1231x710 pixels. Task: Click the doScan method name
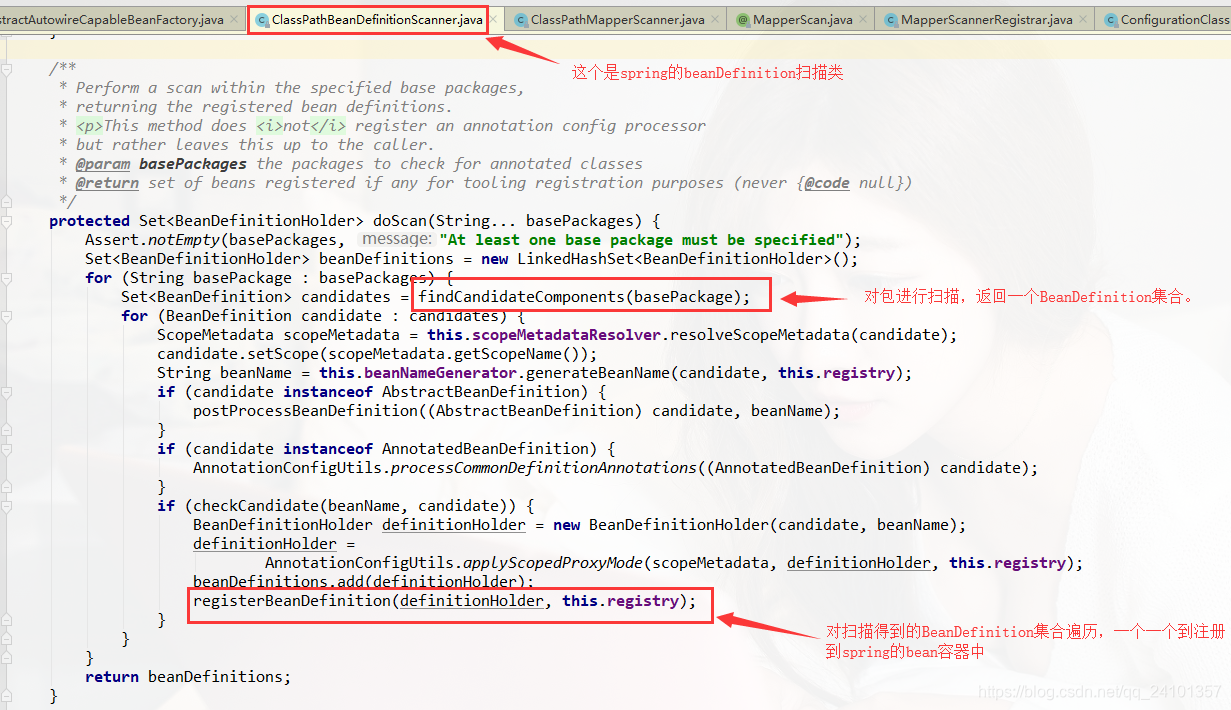(x=401, y=221)
